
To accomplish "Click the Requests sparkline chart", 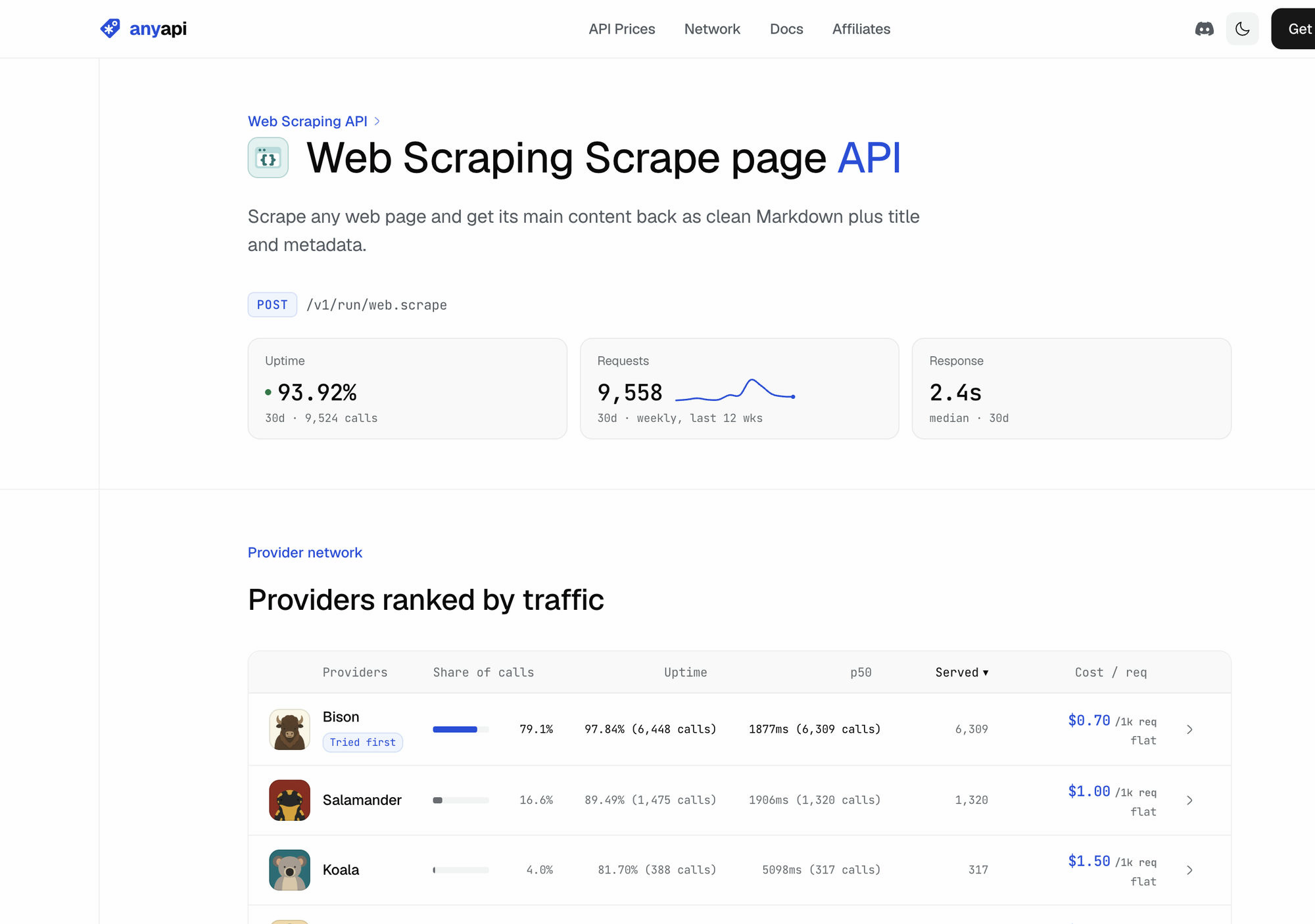I will 735,390.
